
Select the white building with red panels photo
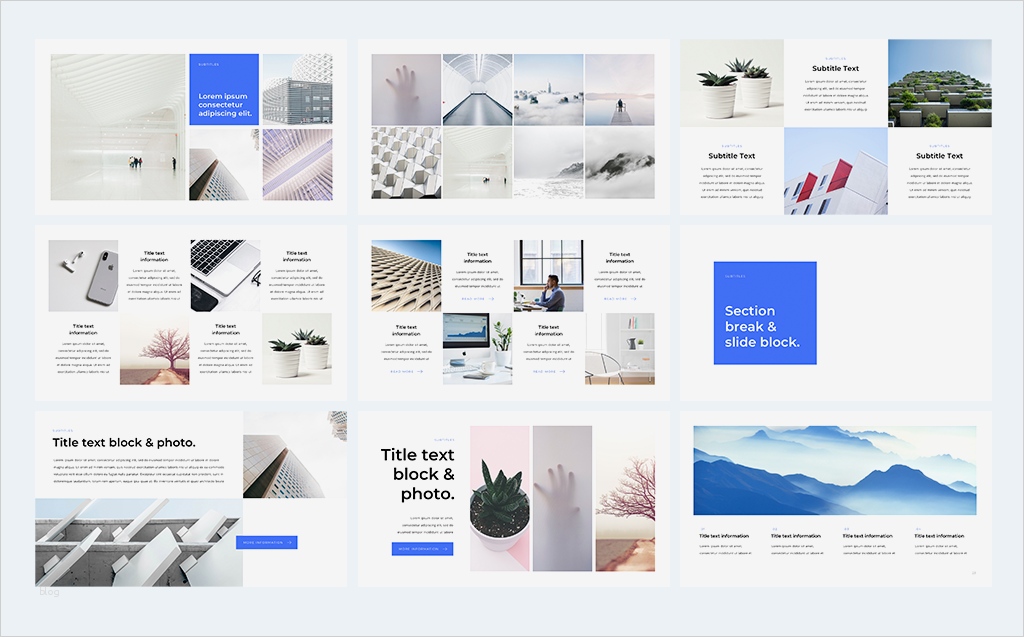pos(836,171)
